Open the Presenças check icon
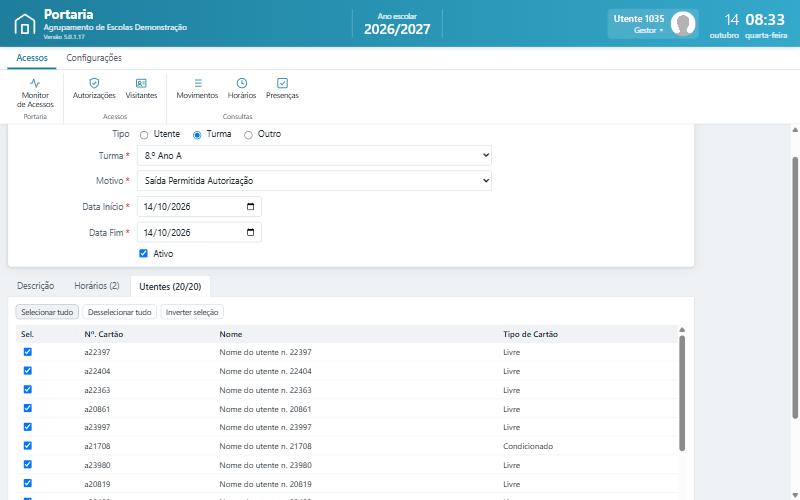 pos(282,83)
